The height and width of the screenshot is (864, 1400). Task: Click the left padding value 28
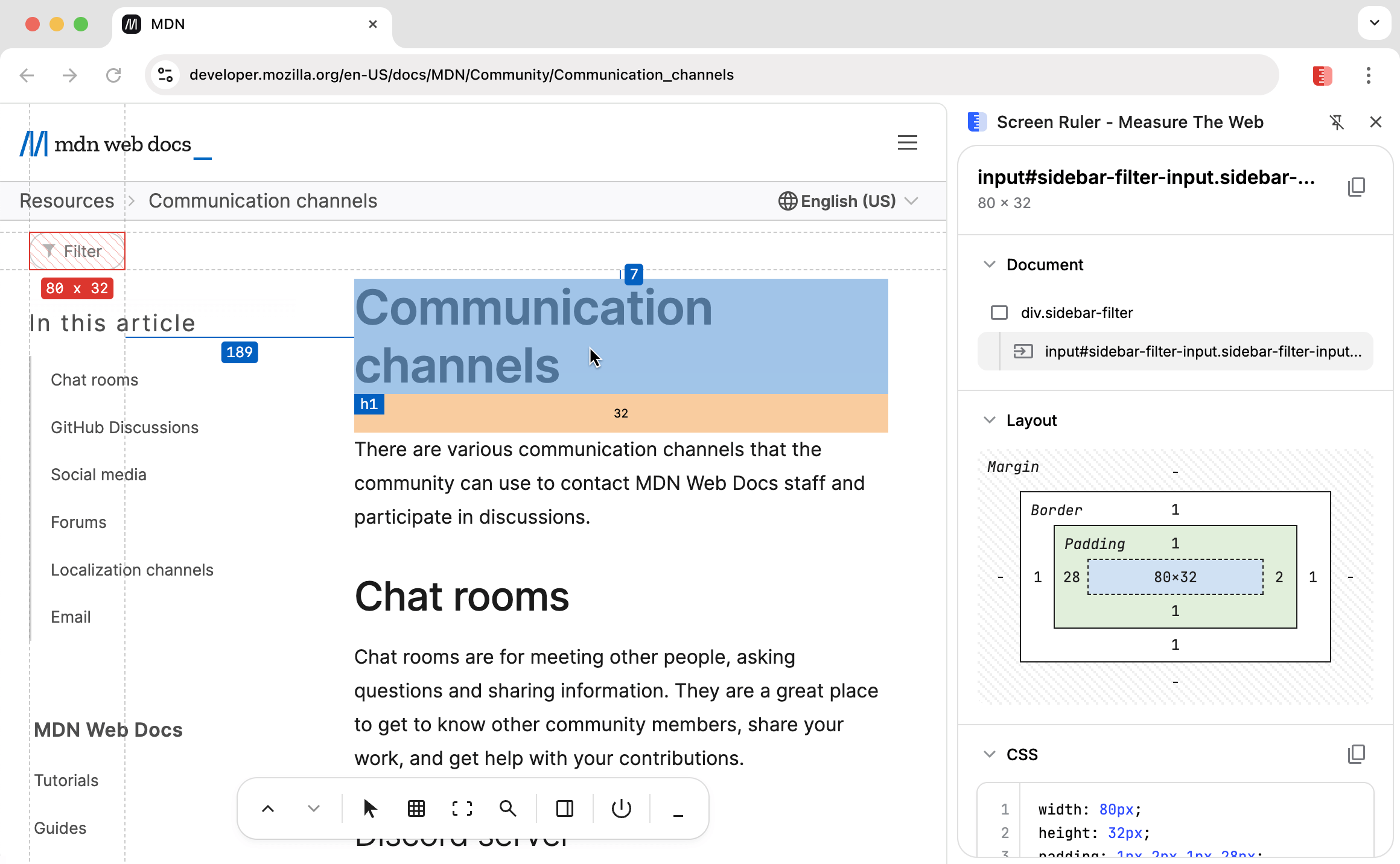[x=1071, y=577]
